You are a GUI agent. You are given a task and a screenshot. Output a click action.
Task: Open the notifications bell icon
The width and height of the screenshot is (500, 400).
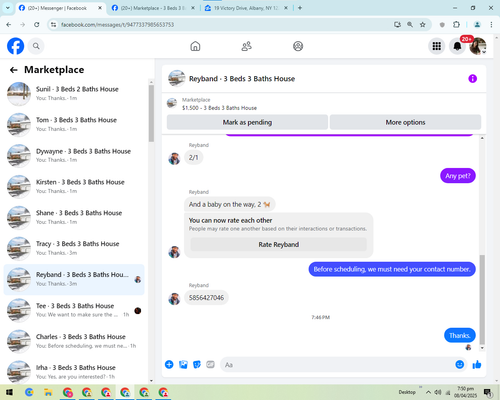click(x=457, y=46)
